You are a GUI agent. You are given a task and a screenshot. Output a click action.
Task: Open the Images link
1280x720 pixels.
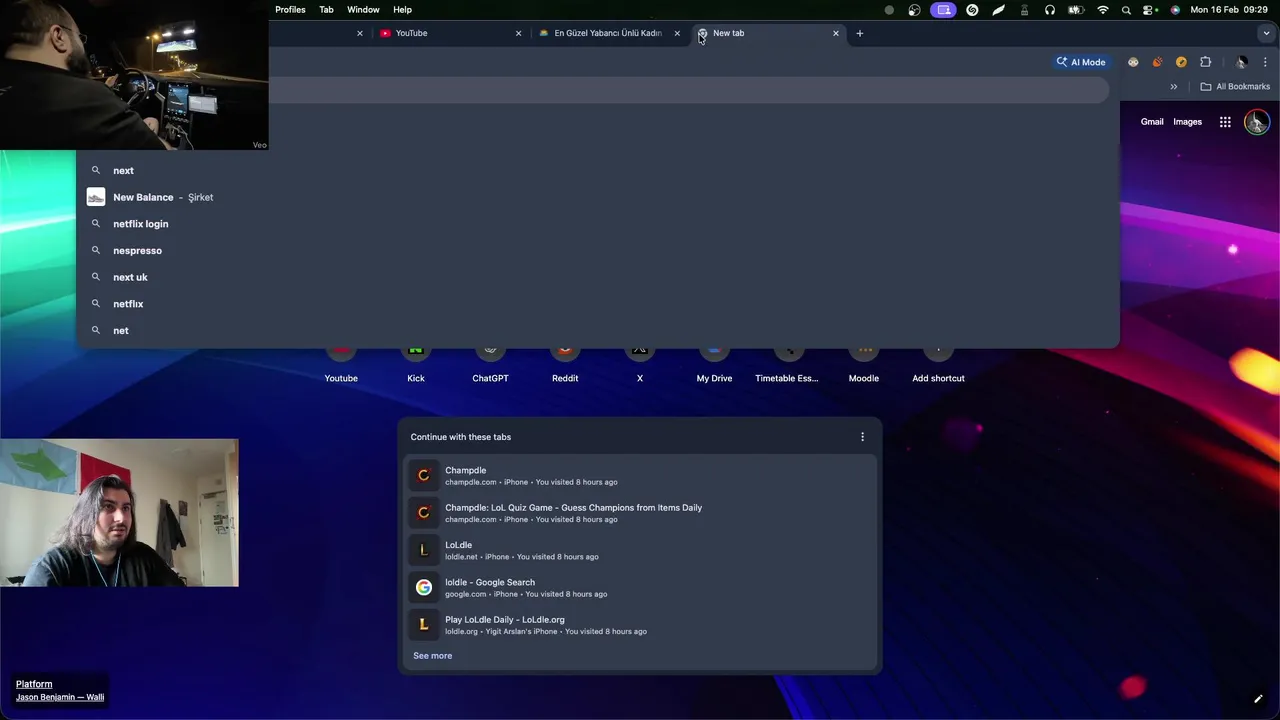[1187, 122]
